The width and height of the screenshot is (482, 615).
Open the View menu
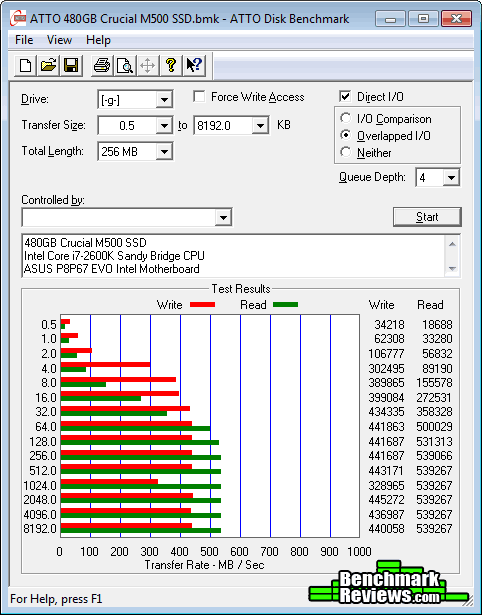[59, 40]
